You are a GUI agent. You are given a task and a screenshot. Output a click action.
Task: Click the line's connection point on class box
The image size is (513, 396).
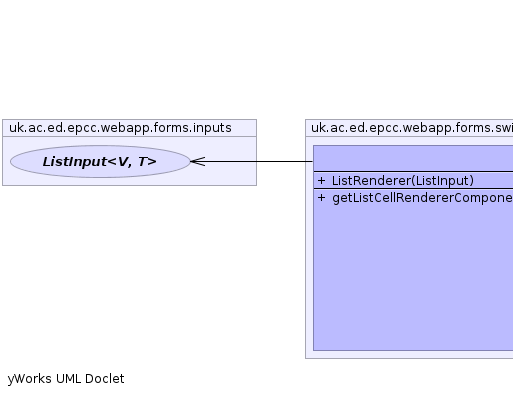click(x=313, y=162)
